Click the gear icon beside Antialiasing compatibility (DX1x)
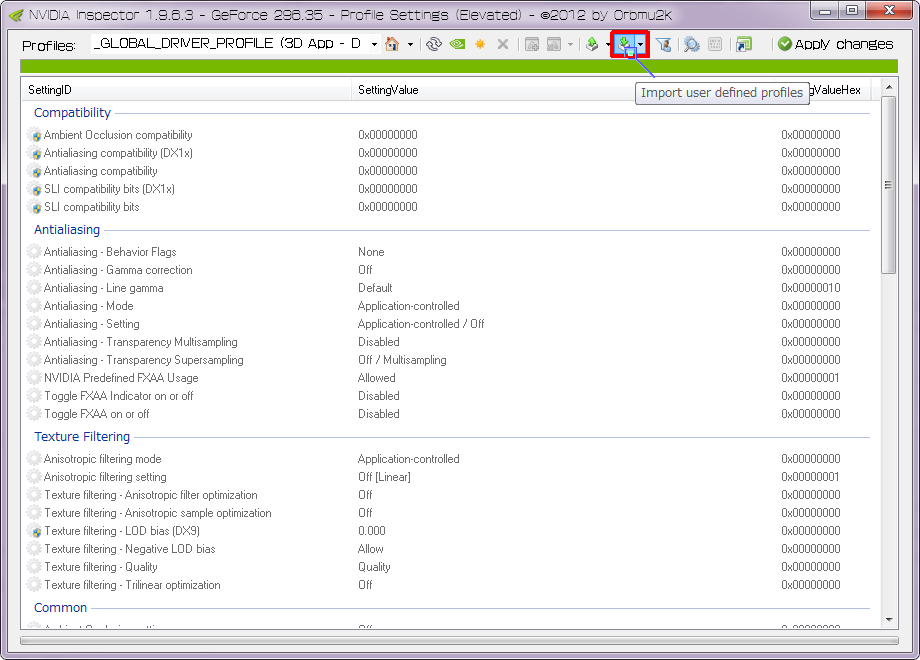This screenshot has height=660, width=920. 35,153
